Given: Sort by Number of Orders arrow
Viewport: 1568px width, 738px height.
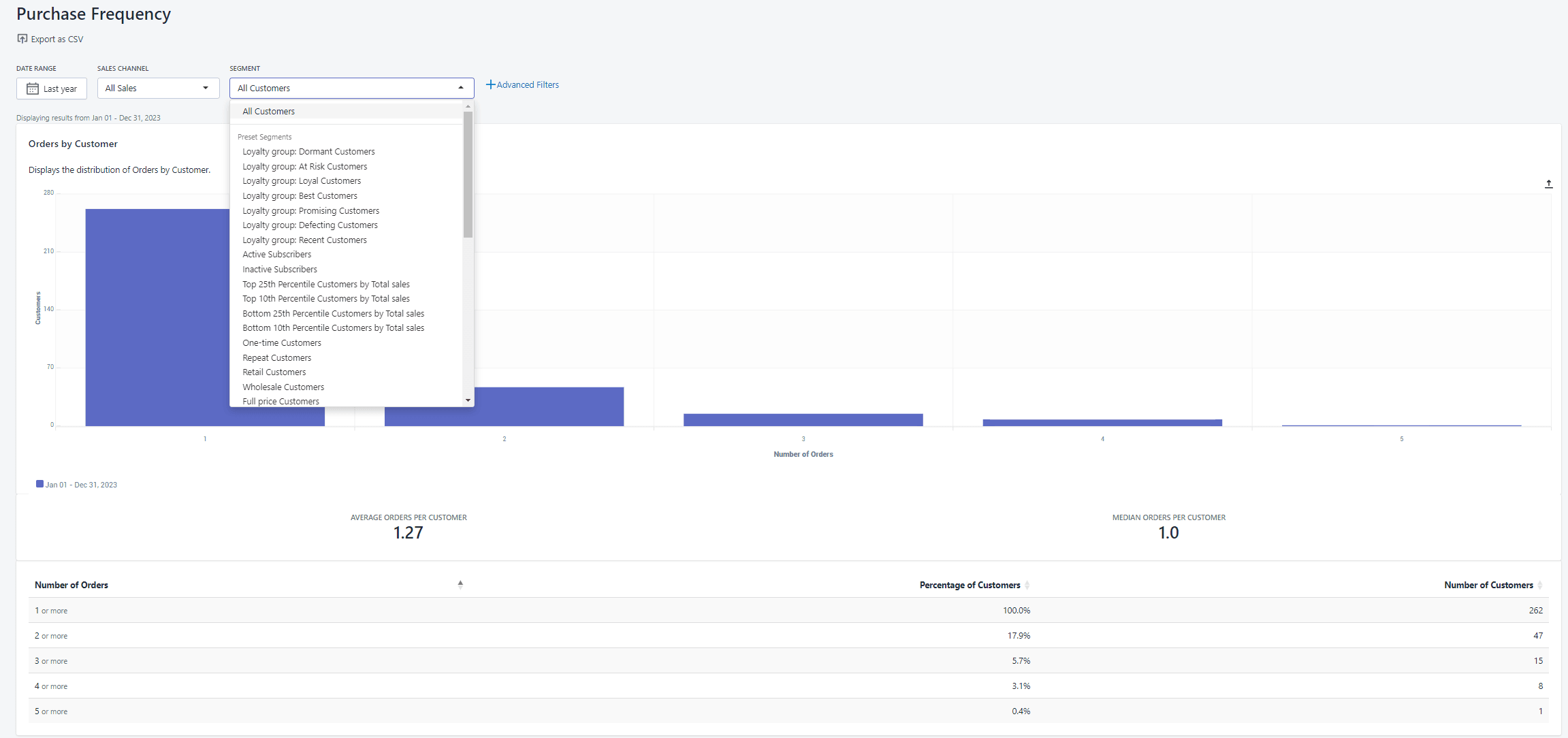Looking at the screenshot, I should pyautogui.click(x=460, y=584).
